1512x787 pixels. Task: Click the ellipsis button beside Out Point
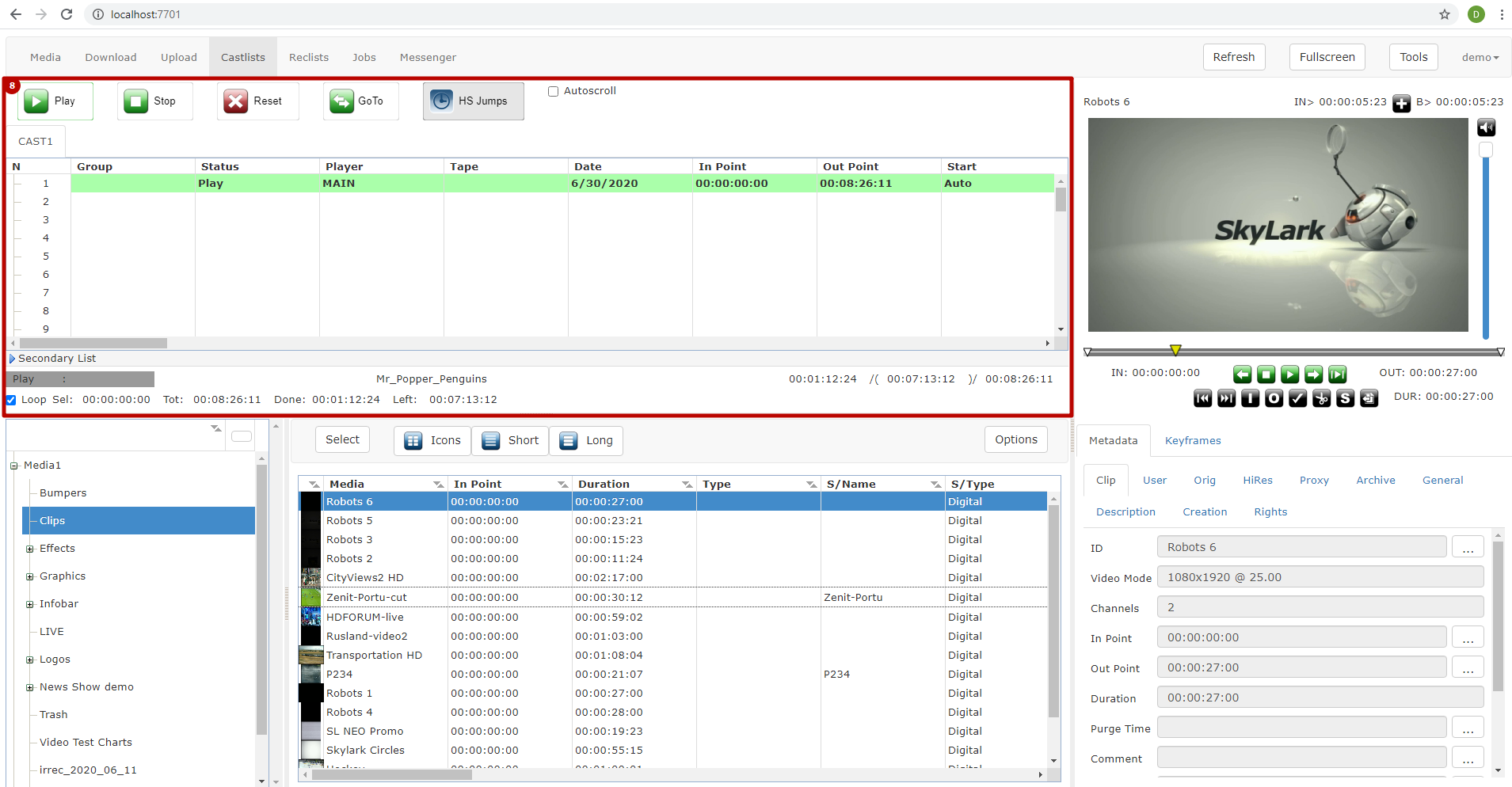1468,667
